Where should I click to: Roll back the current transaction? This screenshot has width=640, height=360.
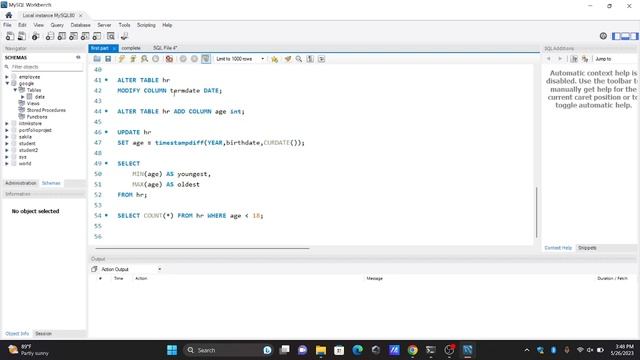click(x=194, y=59)
